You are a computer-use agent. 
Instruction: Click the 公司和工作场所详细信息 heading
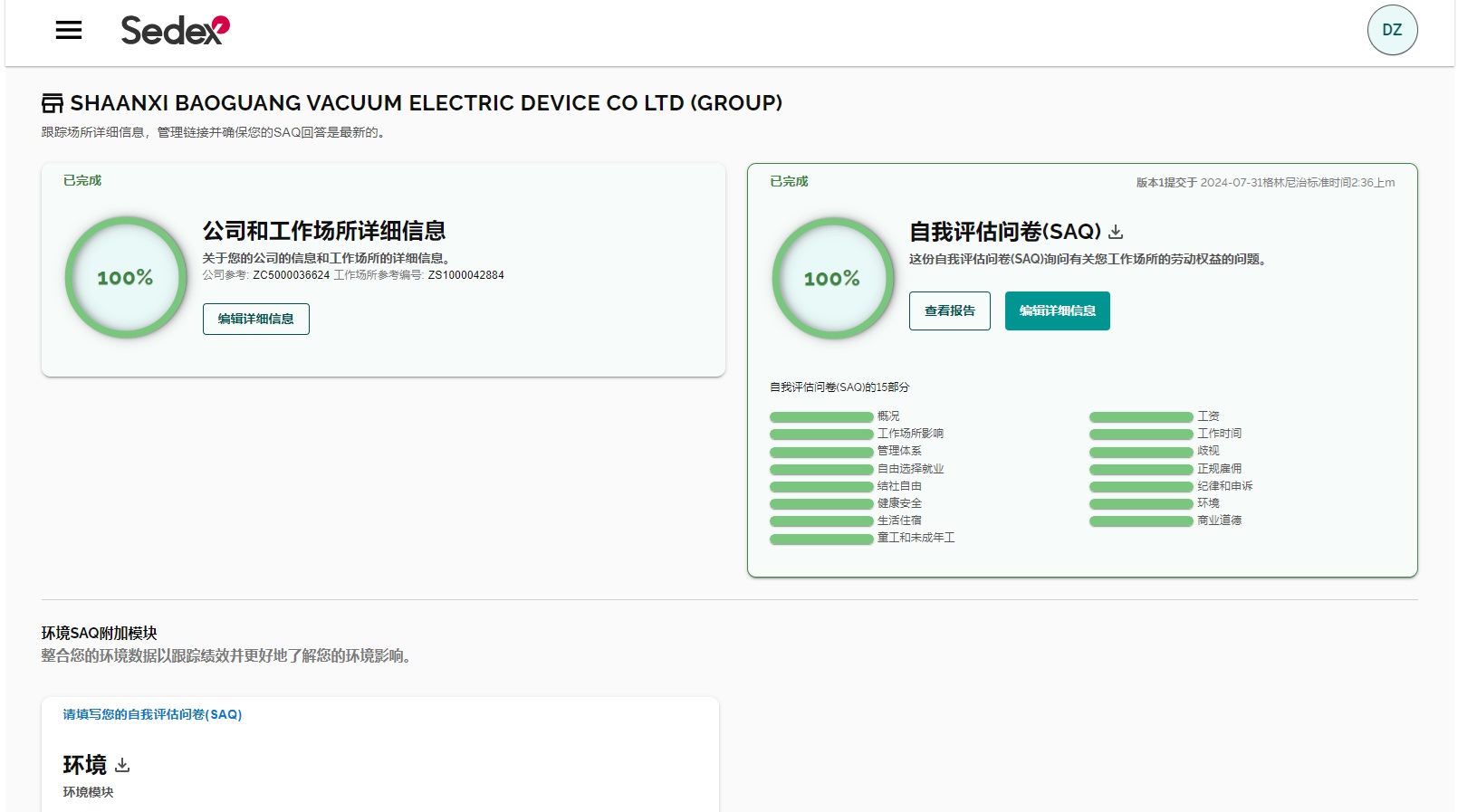tap(324, 231)
